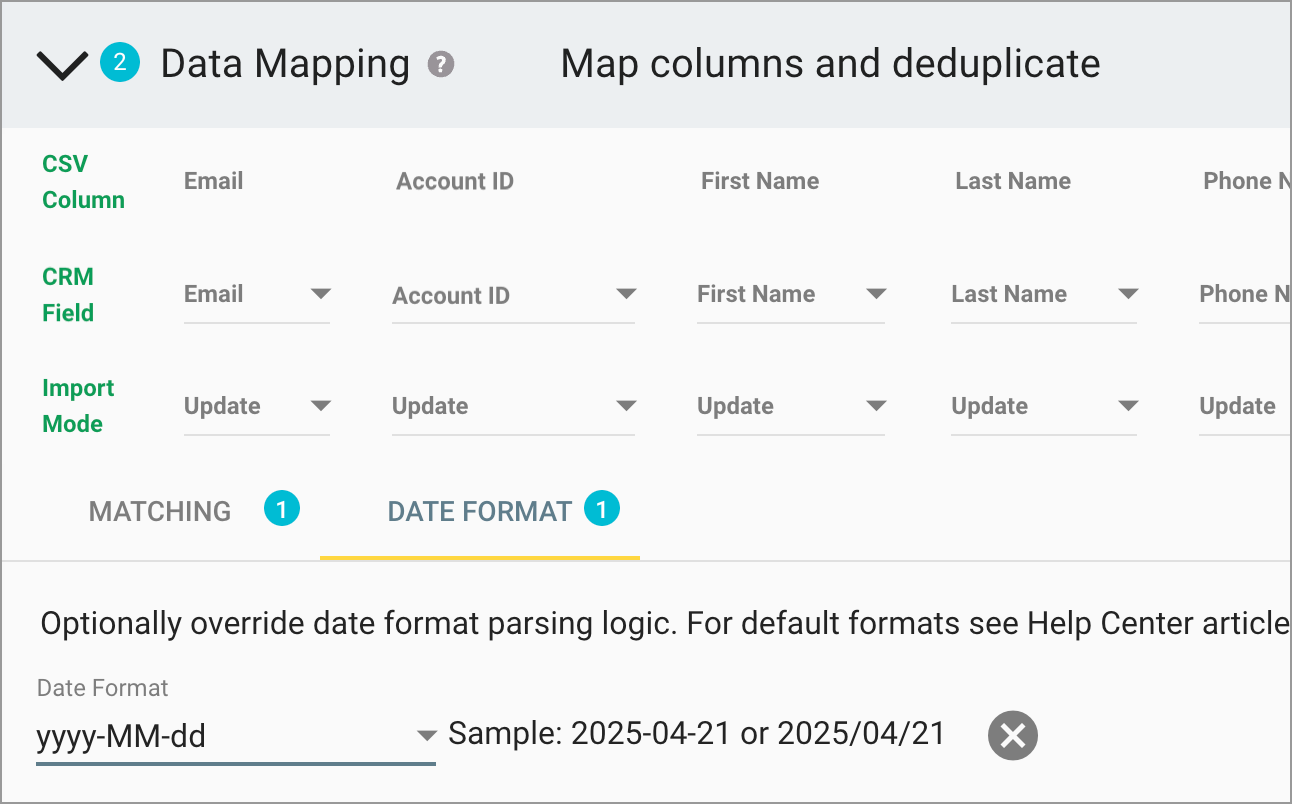This screenshot has height=804, width=1292.
Task: Open the Data Mapping help question icon
Action: point(441,65)
